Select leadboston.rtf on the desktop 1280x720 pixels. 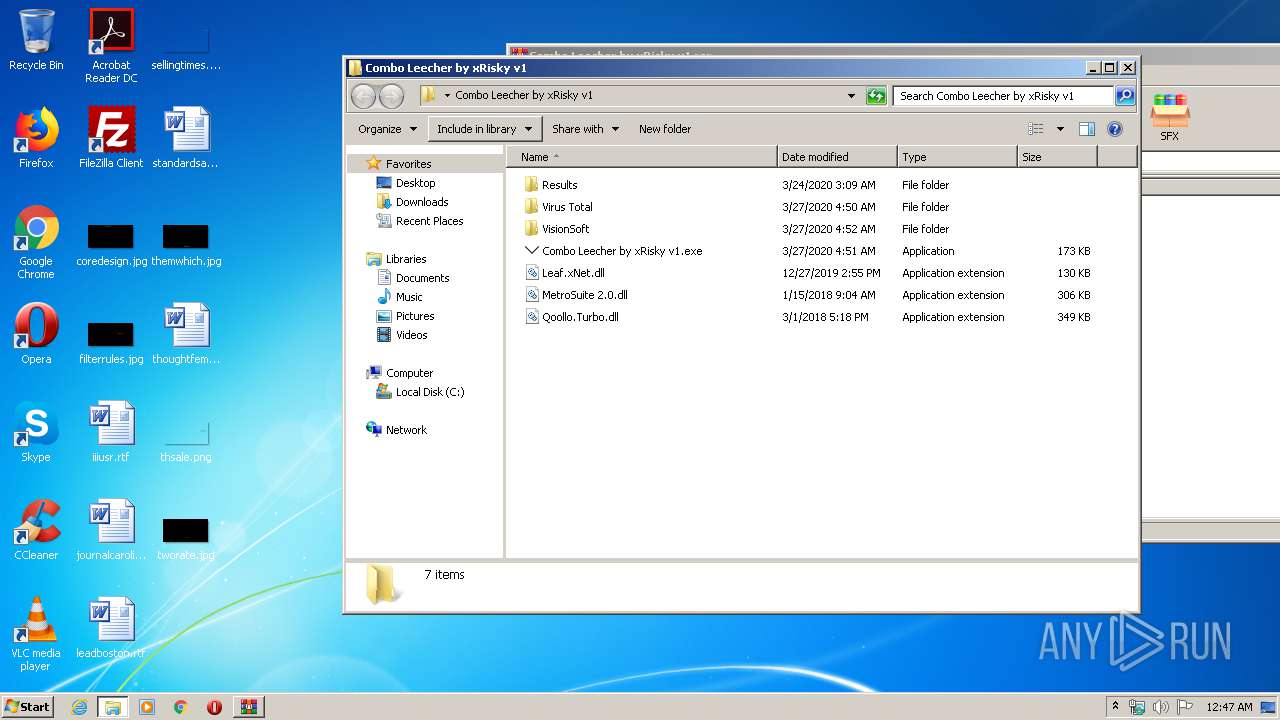tap(111, 628)
